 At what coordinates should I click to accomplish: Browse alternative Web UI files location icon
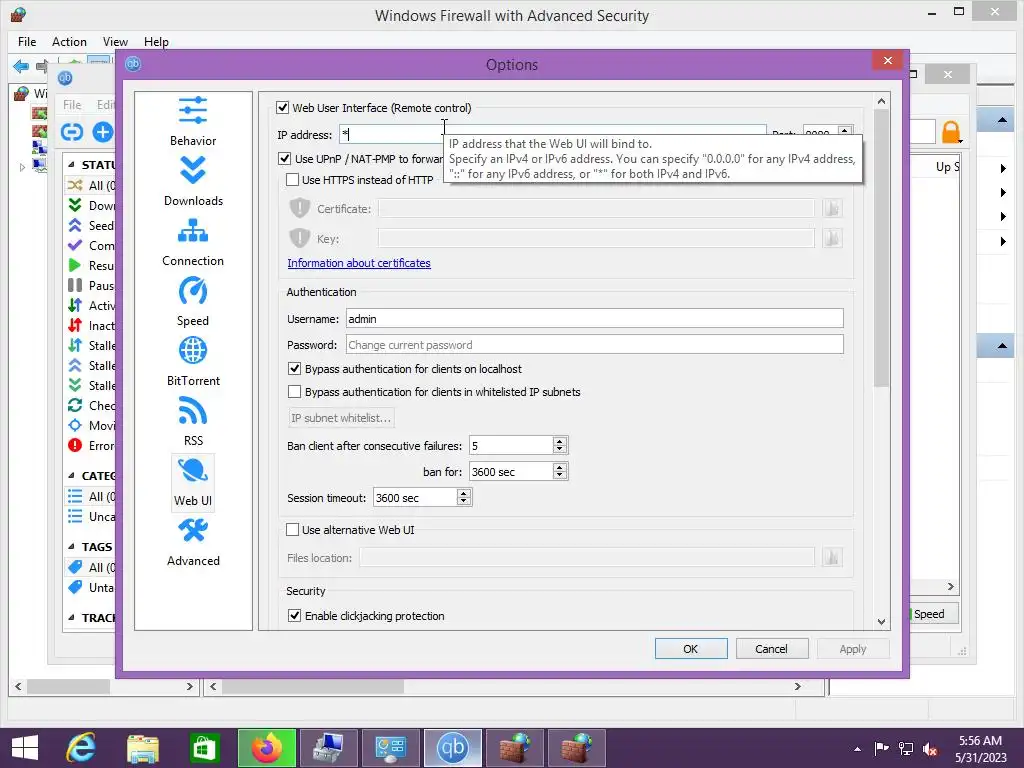[832, 557]
